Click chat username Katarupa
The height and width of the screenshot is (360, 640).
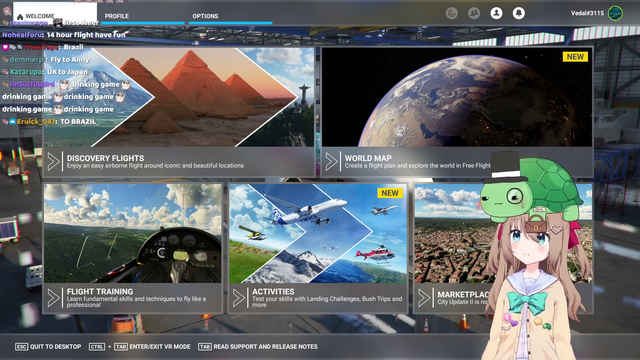[26, 72]
